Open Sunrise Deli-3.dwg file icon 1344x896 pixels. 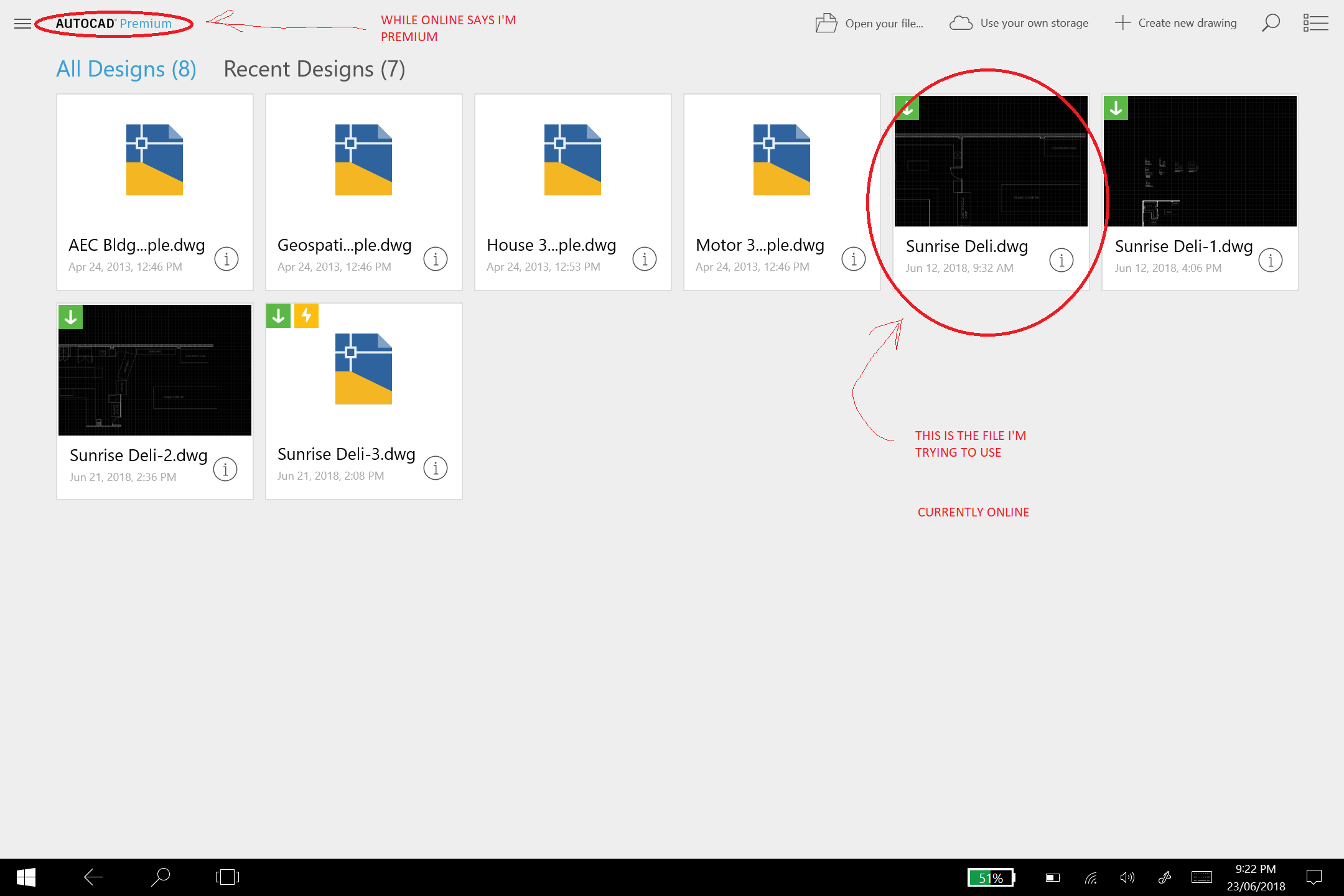pos(363,369)
